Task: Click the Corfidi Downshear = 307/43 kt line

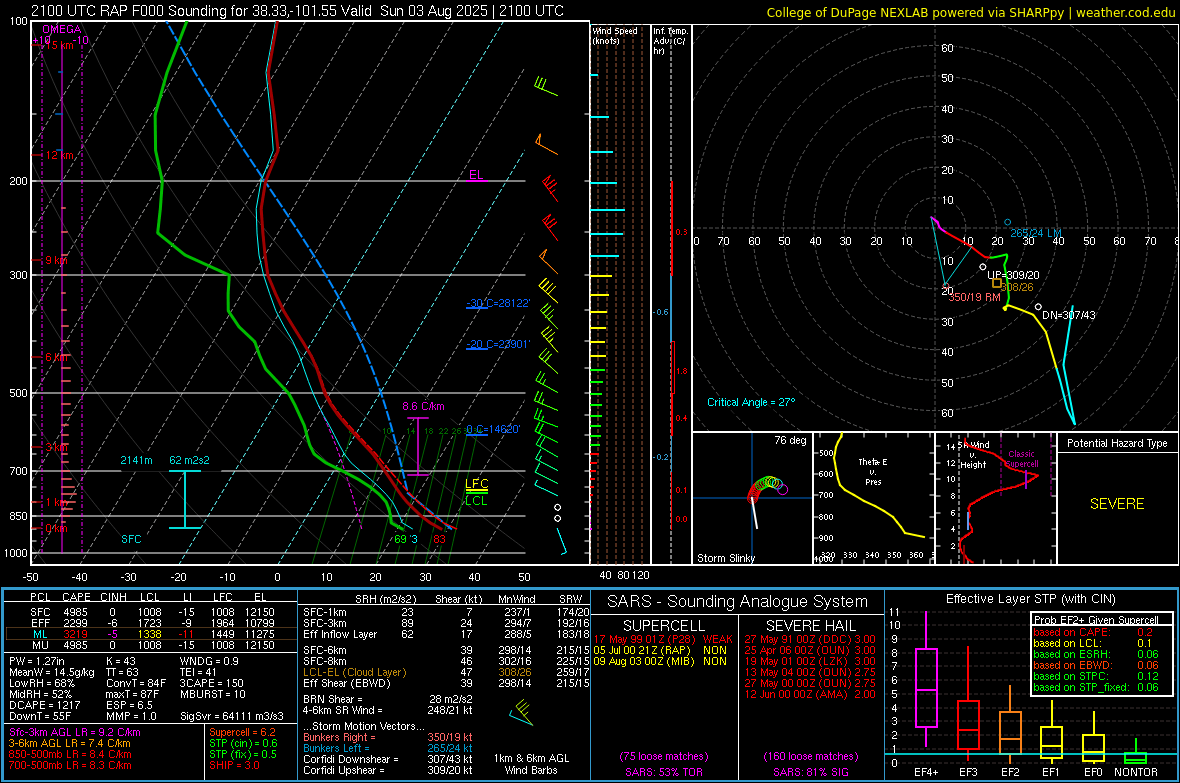Action: [388, 759]
